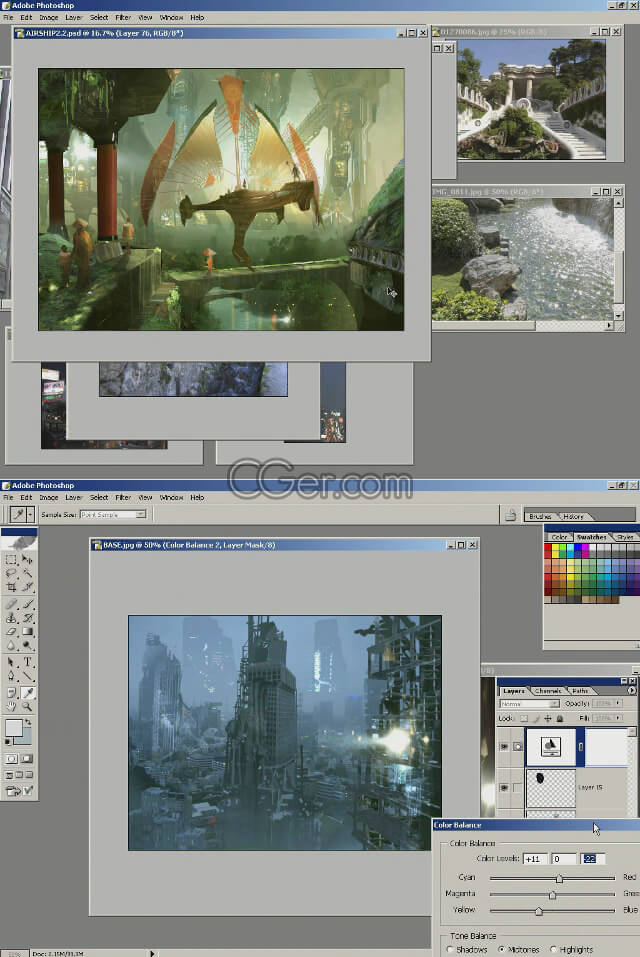Click the foreground color swatch in toolbox
Screen dimensions: 640x957
coord(13,728)
